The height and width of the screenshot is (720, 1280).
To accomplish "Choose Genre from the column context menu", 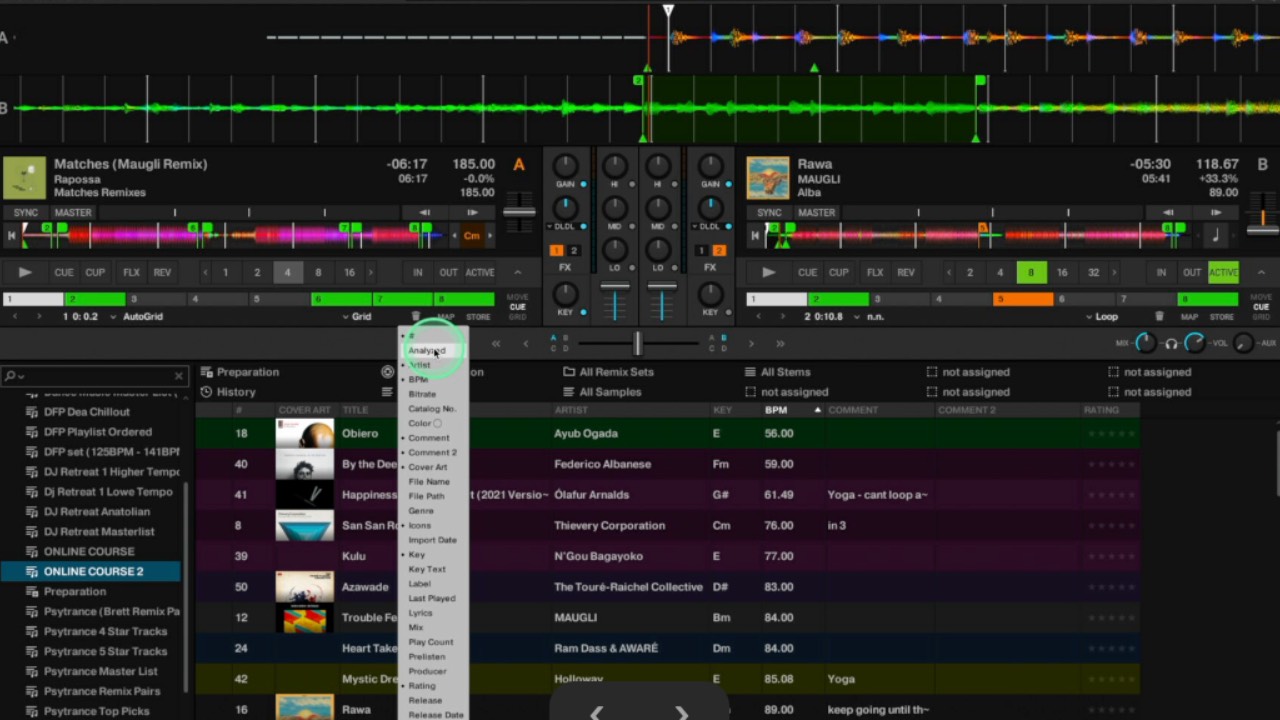I will point(421,511).
